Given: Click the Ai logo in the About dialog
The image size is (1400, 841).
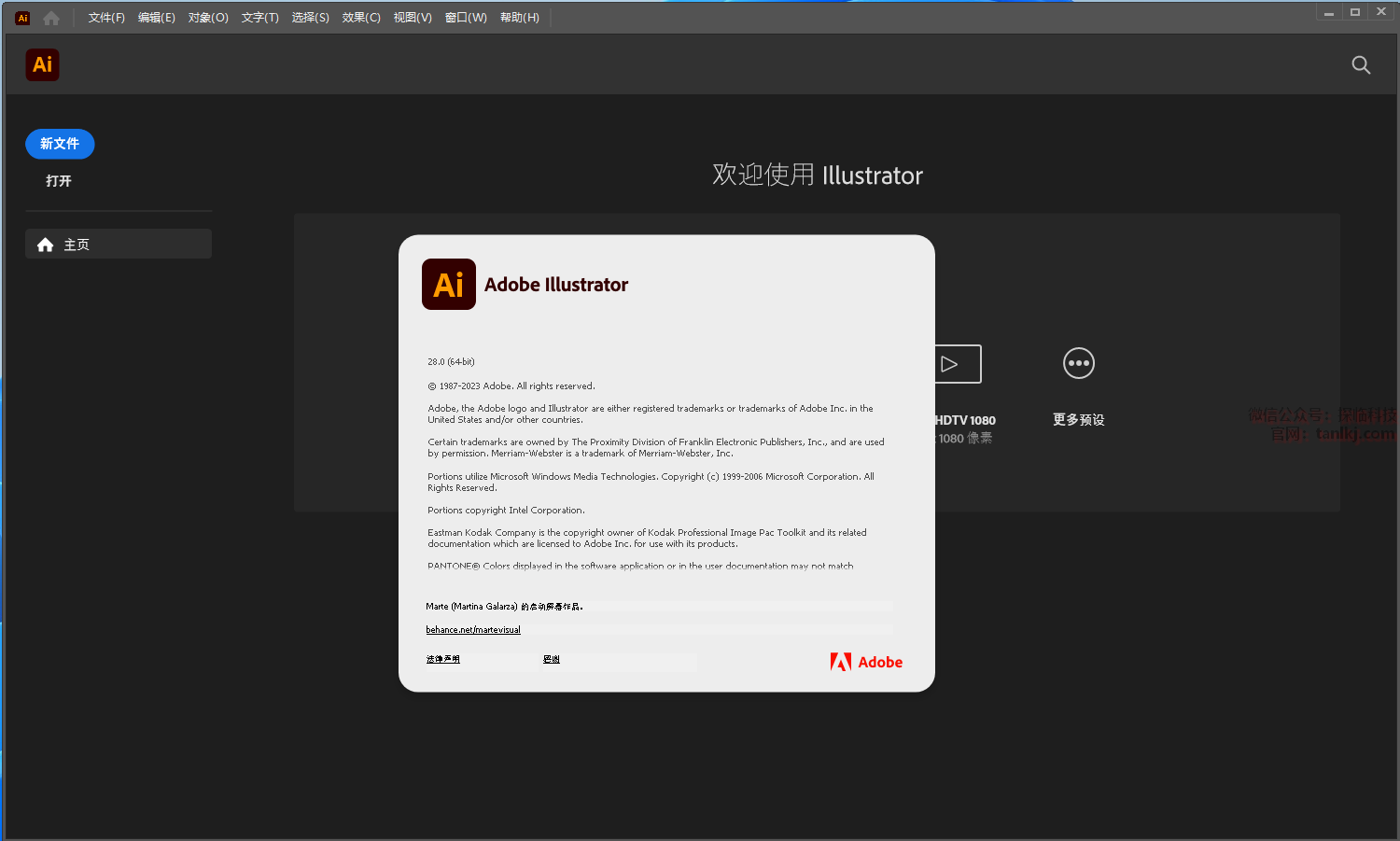Looking at the screenshot, I should [x=449, y=285].
